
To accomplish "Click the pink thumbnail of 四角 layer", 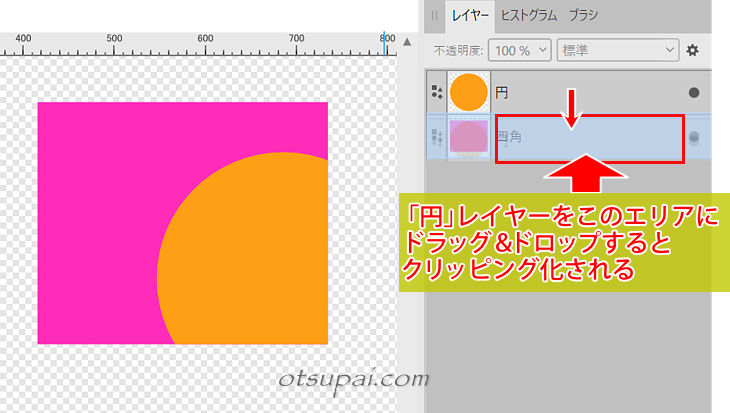I will click(x=467, y=138).
